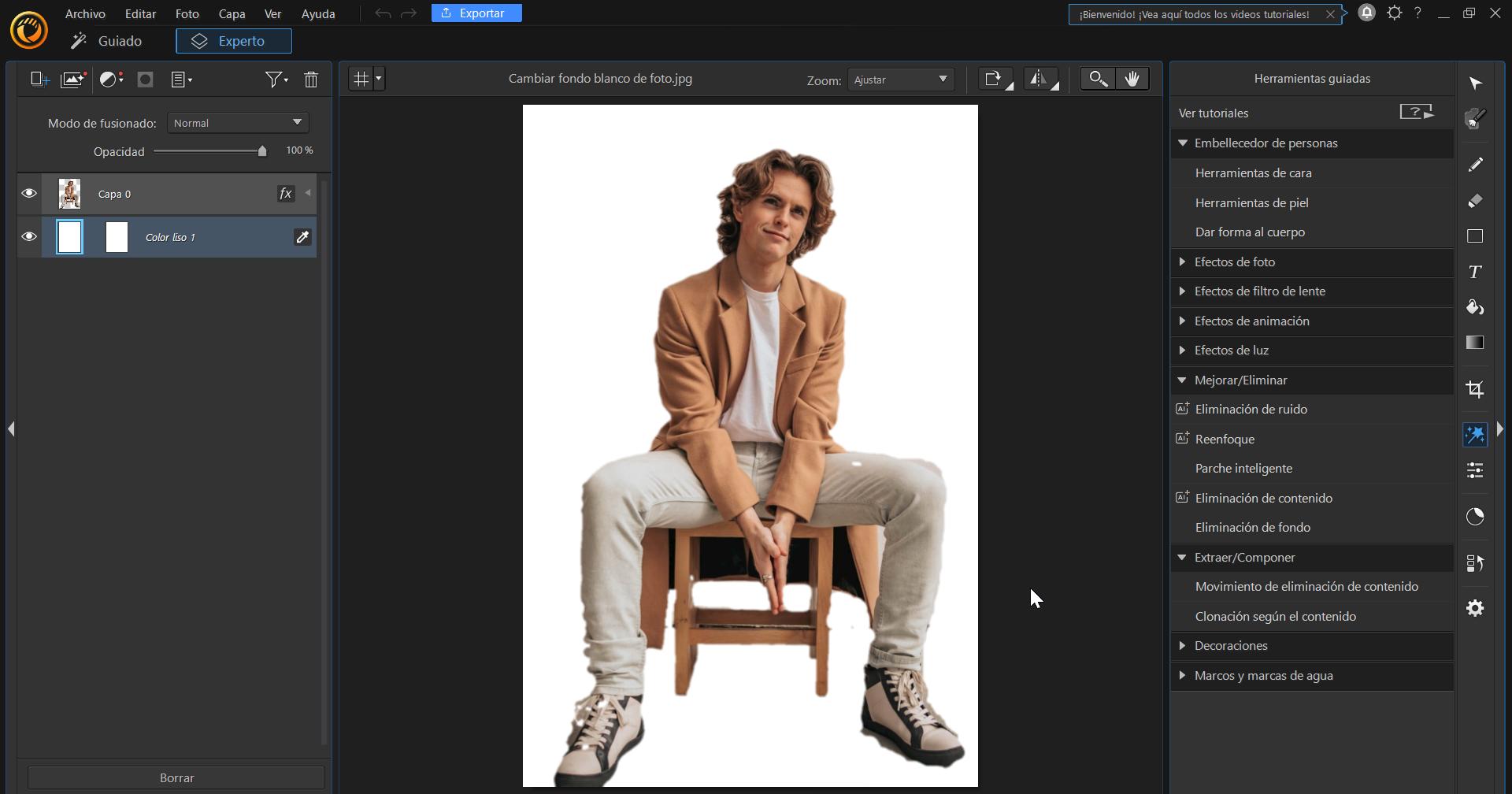1512x794 pixels.
Task: Click the trash icon in the layers panel
Action: [311, 80]
